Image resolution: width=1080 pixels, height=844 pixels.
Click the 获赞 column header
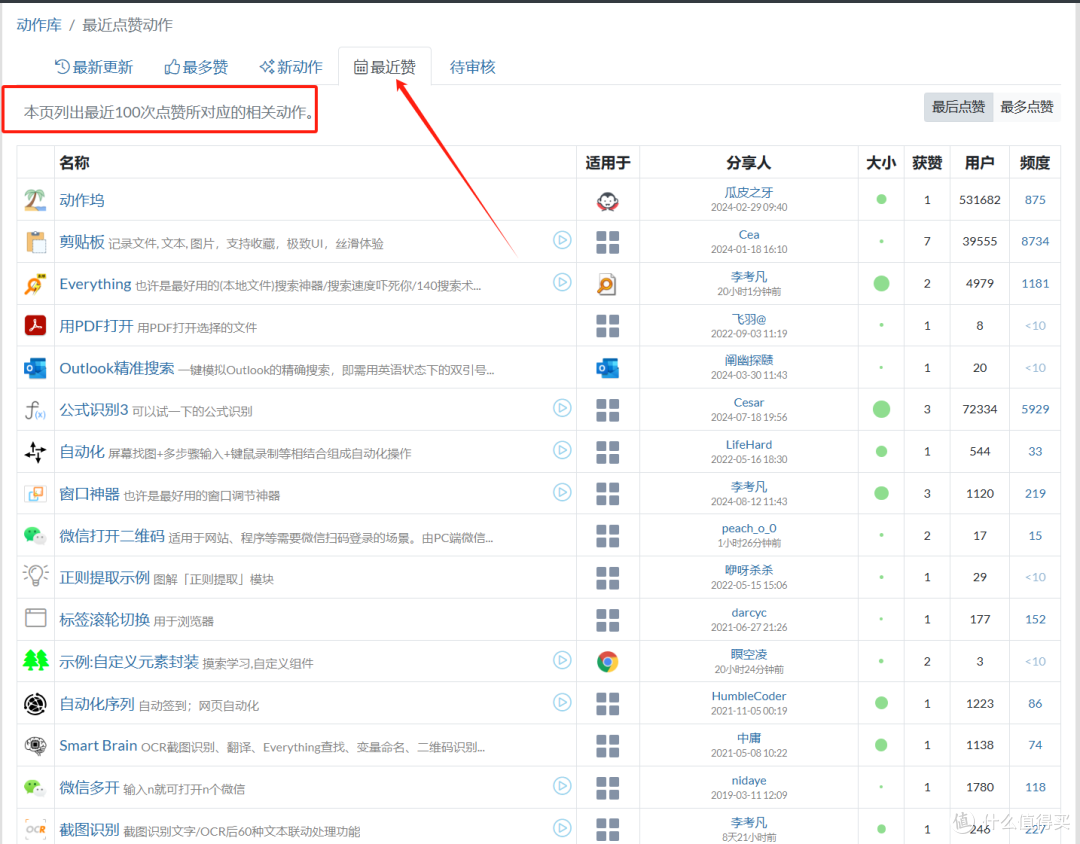[926, 163]
